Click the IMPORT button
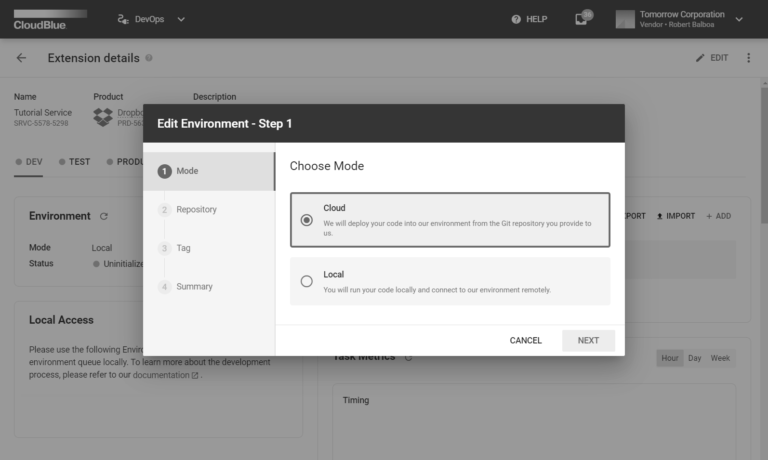 tap(675, 216)
